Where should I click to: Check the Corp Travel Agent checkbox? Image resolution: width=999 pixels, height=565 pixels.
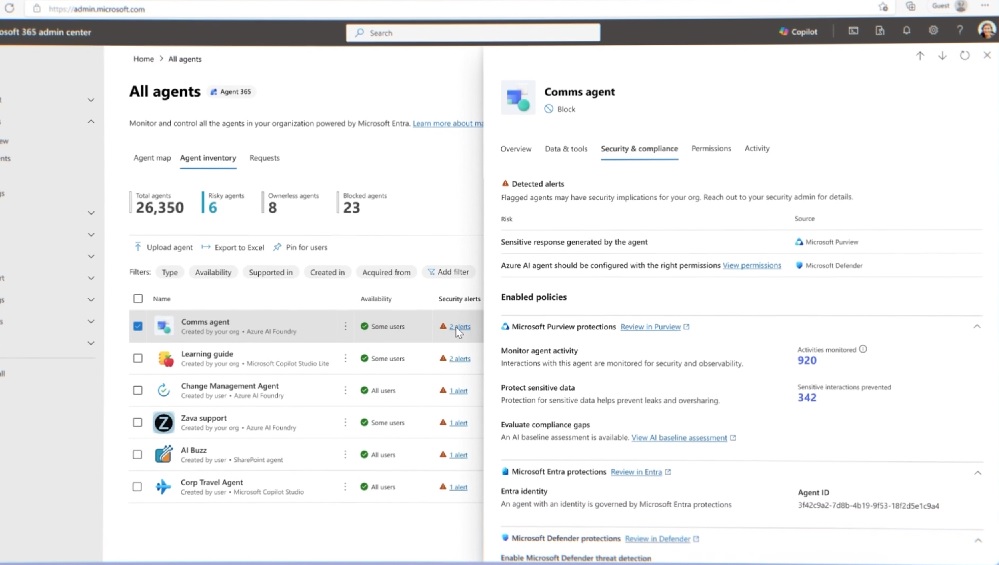tap(138, 487)
